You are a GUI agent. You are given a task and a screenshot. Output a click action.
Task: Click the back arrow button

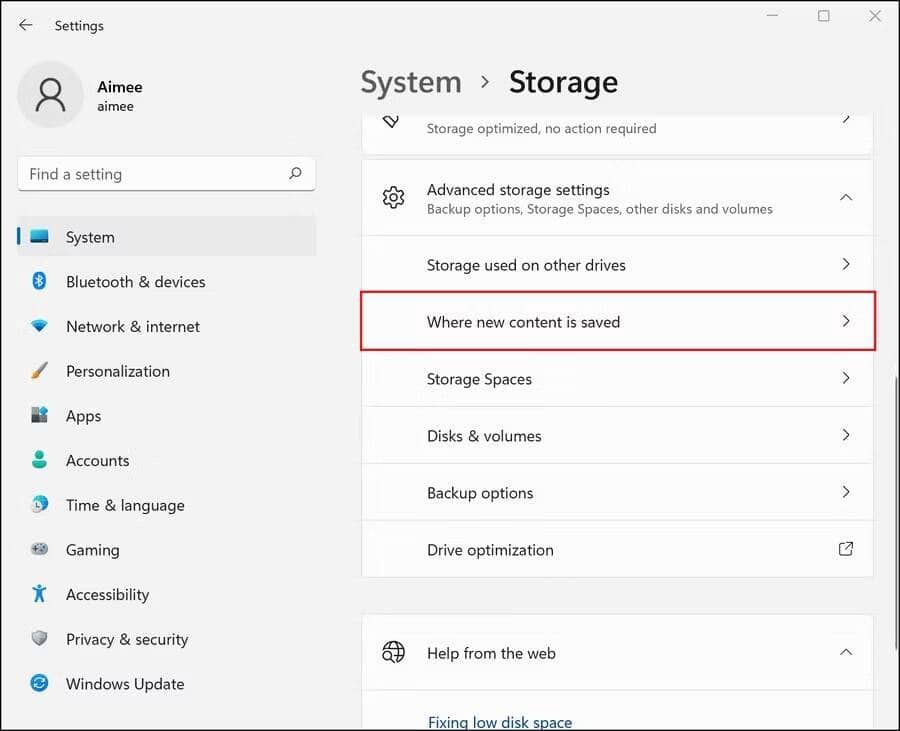coord(25,25)
